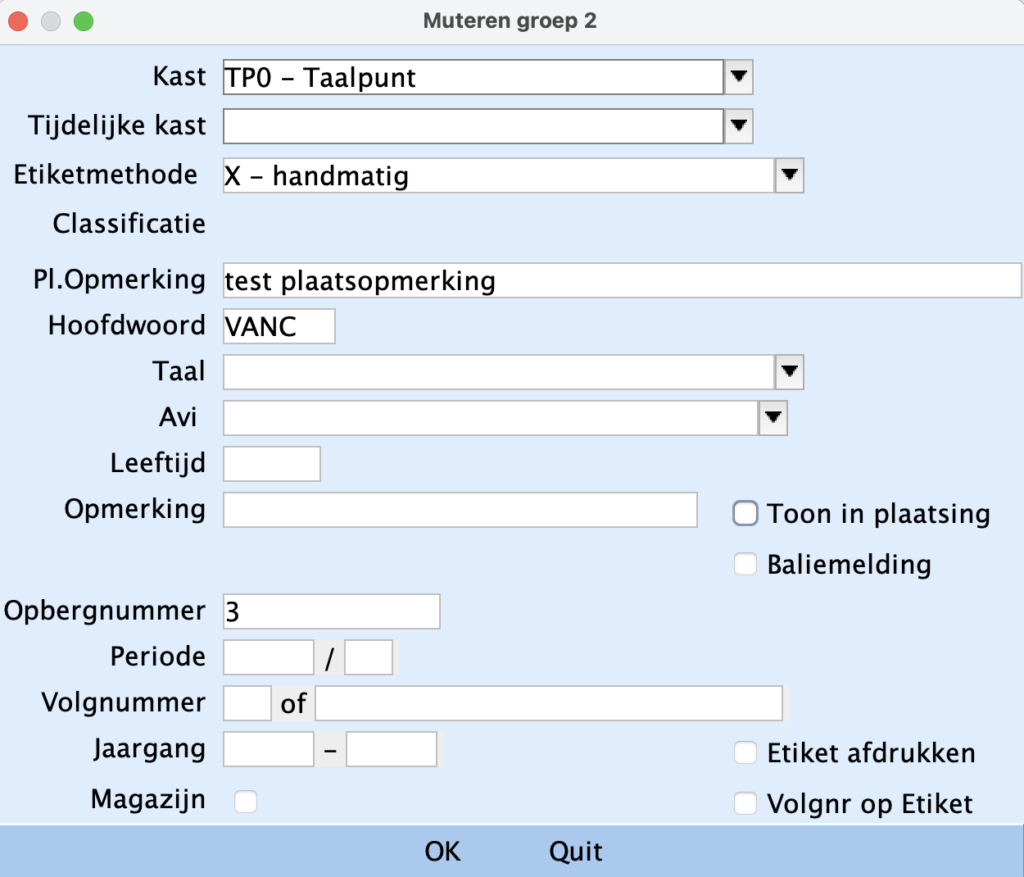Expand the Kast dropdown arrow
This screenshot has height=877, width=1024.
738,76
